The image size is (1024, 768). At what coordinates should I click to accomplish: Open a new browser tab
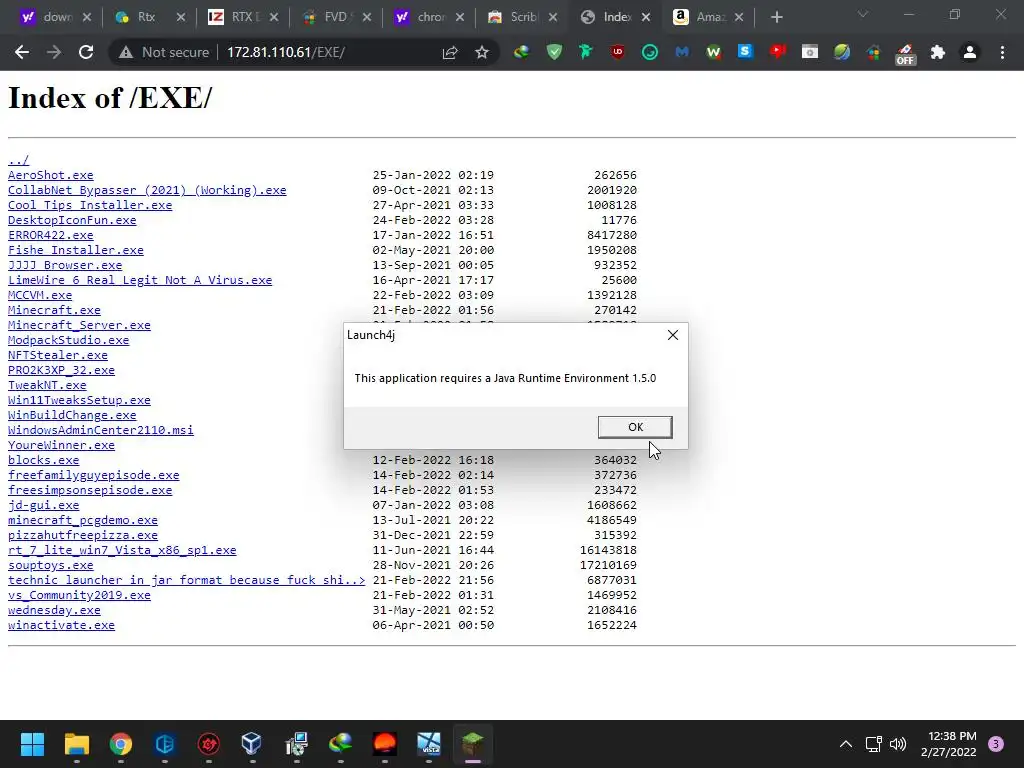pos(776,17)
